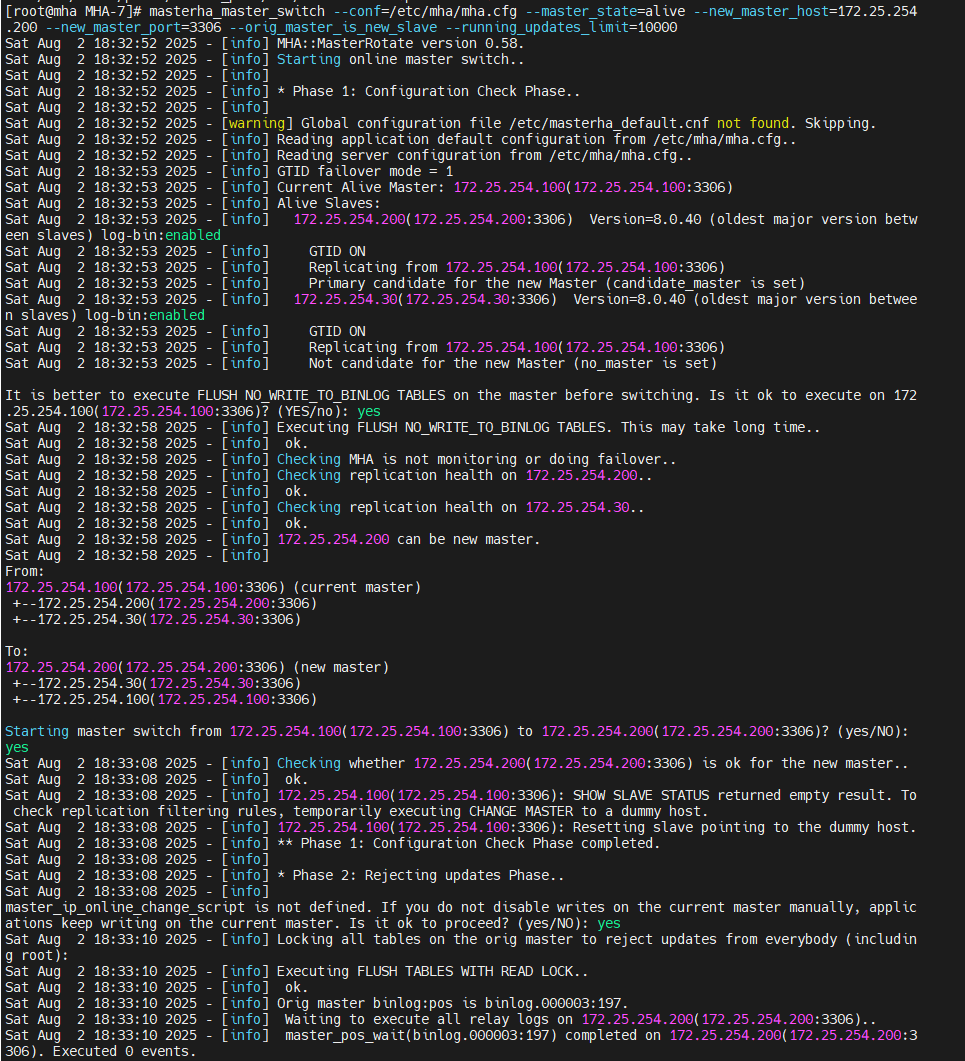Click '/etc/masterha_default.cnf' path in warning

coord(608,123)
